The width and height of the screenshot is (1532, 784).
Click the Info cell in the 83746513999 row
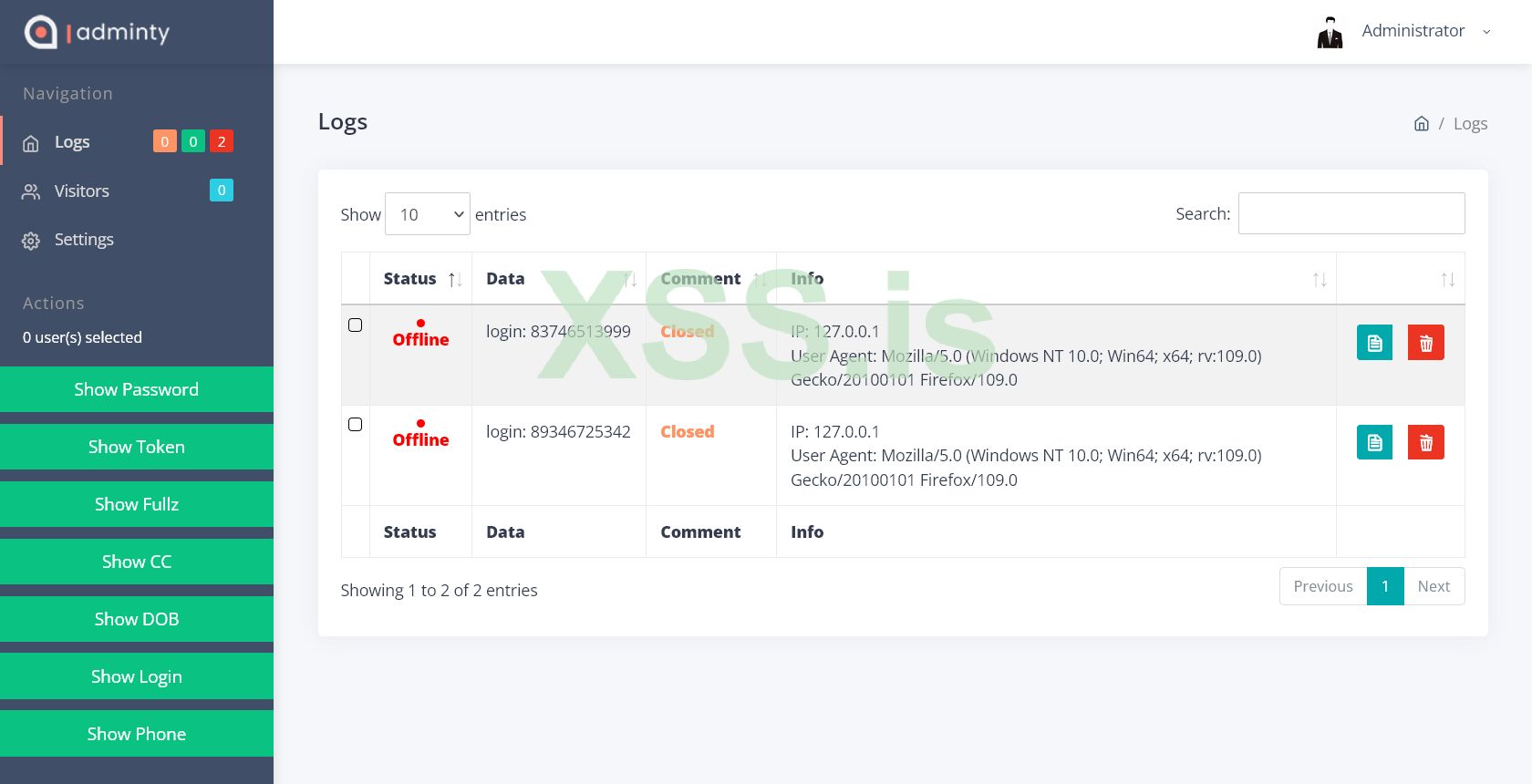tap(1056, 356)
